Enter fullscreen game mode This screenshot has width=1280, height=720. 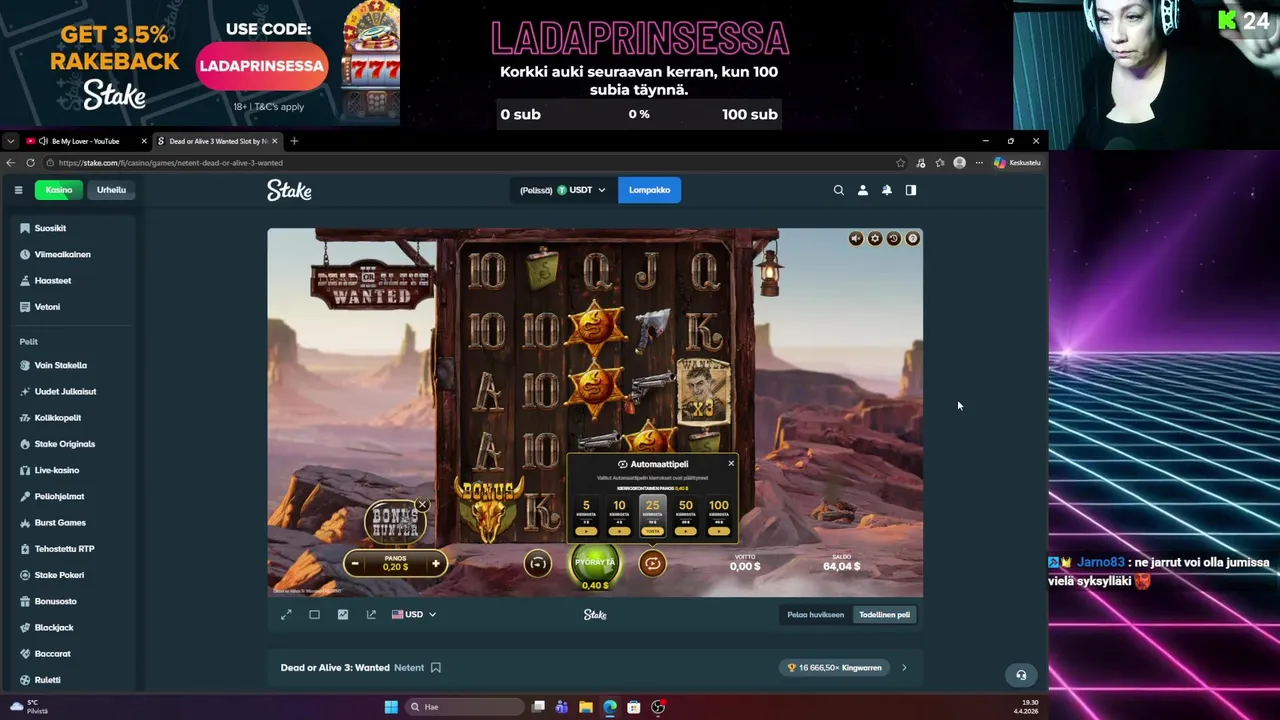click(x=286, y=615)
